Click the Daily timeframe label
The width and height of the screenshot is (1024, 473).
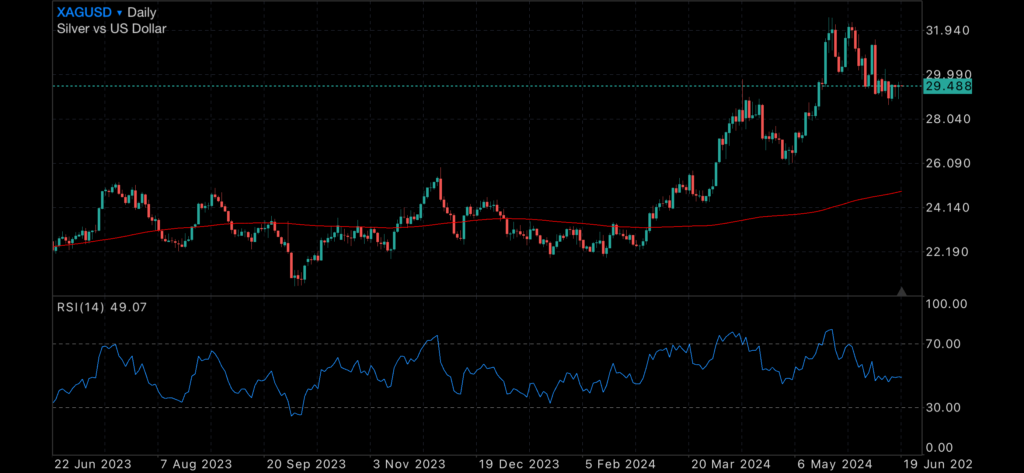tap(141, 12)
